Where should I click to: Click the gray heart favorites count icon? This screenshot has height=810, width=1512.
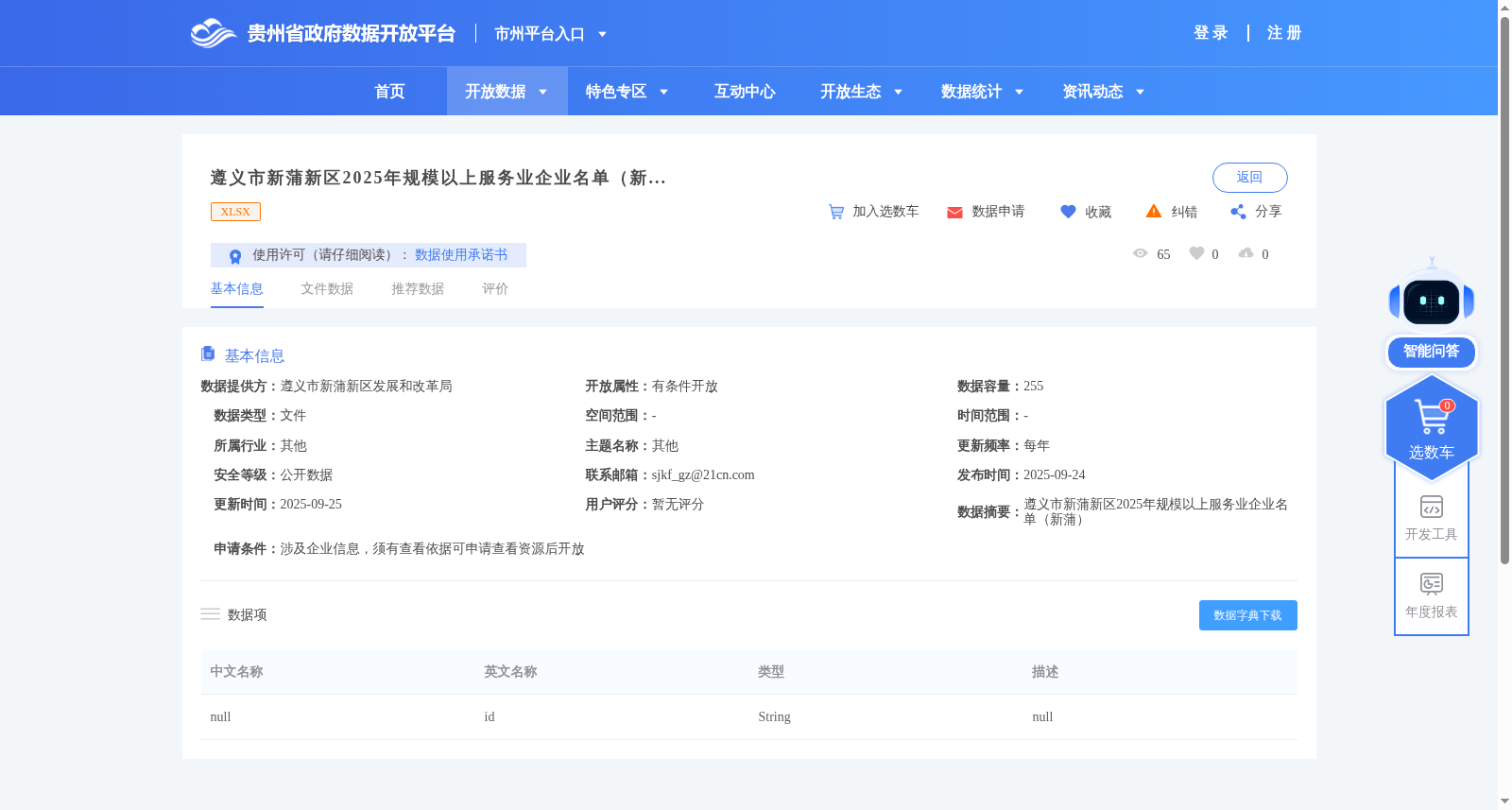click(x=1196, y=253)
